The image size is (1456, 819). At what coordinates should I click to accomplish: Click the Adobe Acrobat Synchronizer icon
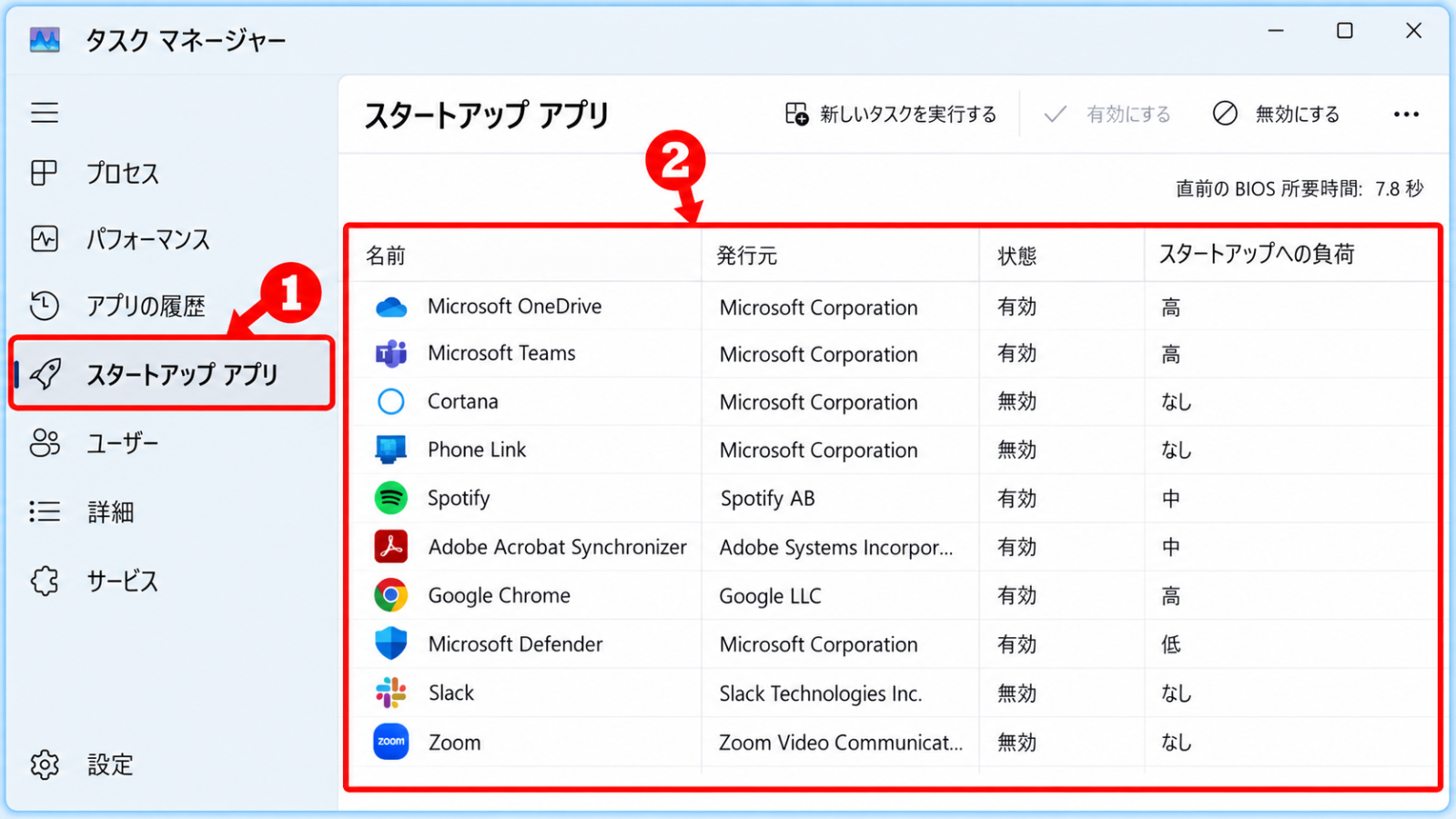coord(391,546)
